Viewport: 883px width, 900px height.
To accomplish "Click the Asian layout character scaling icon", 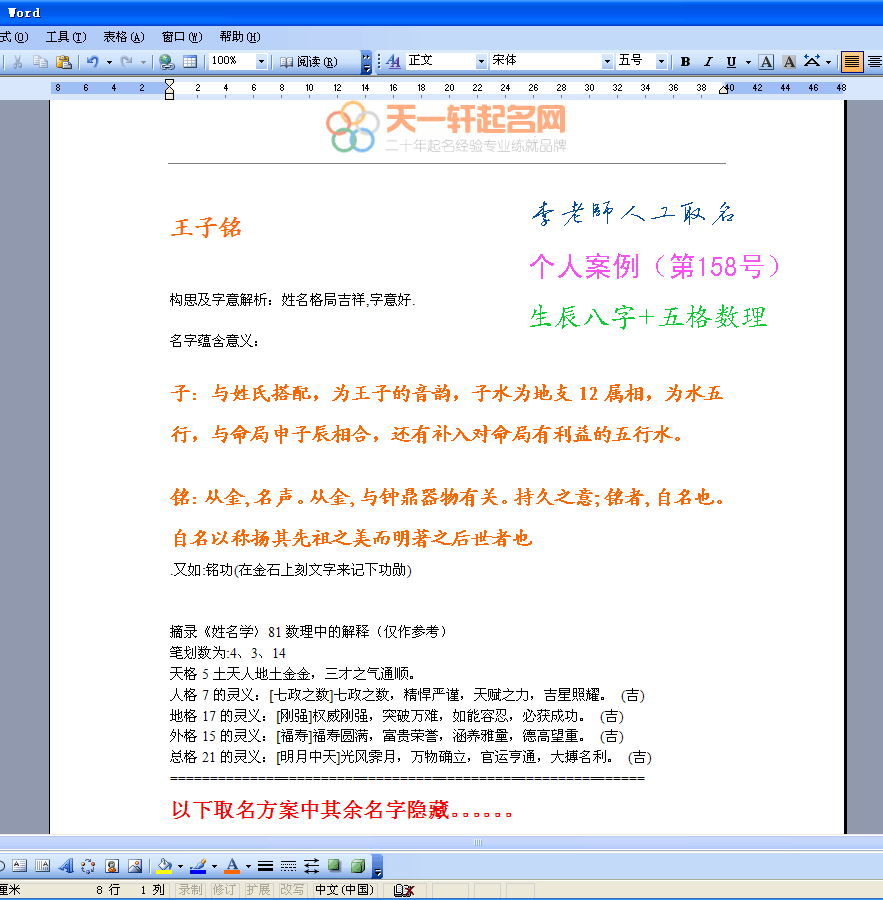I will pos(812,61).
